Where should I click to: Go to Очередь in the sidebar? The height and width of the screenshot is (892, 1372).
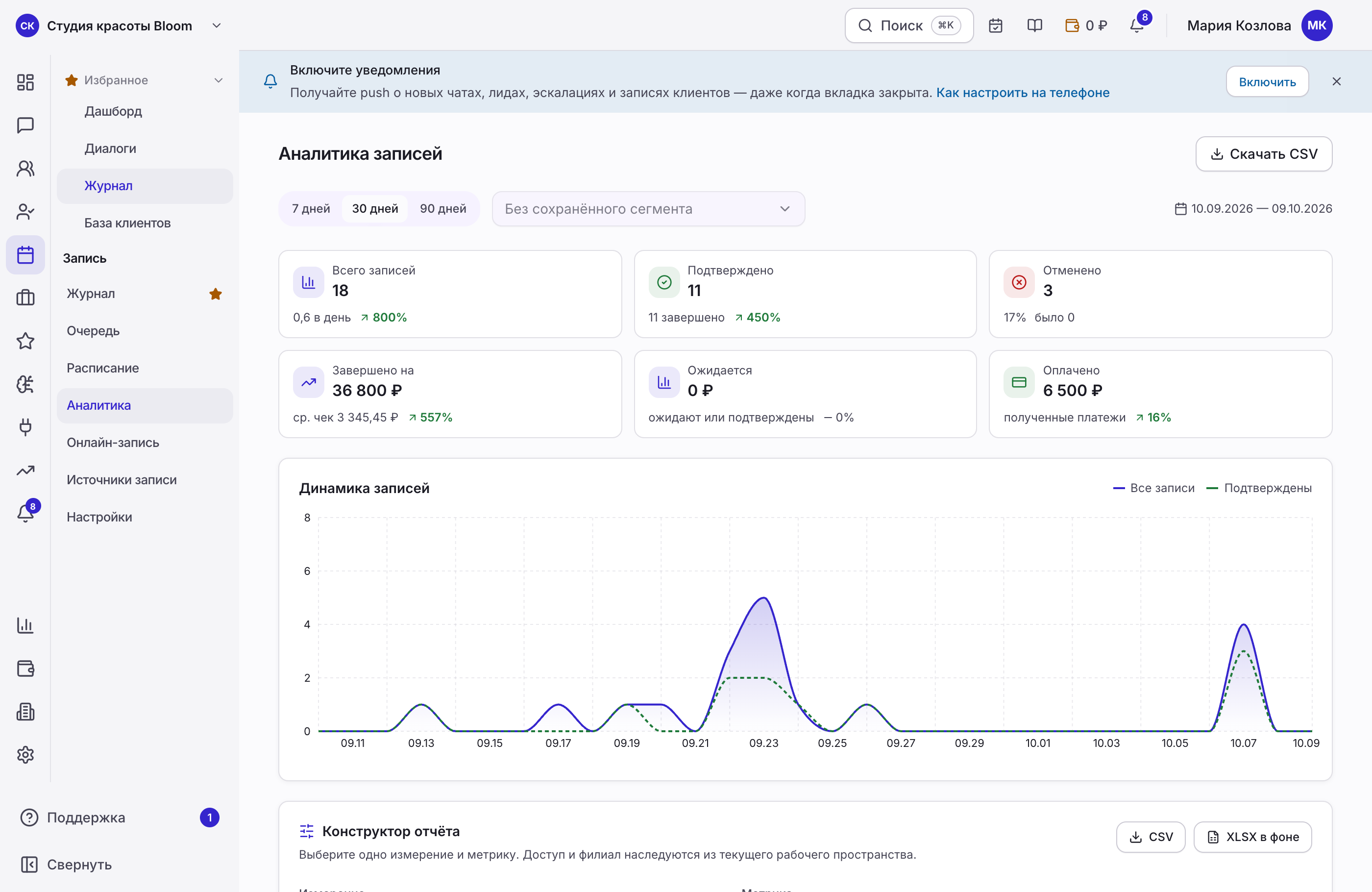coord(145,331)
